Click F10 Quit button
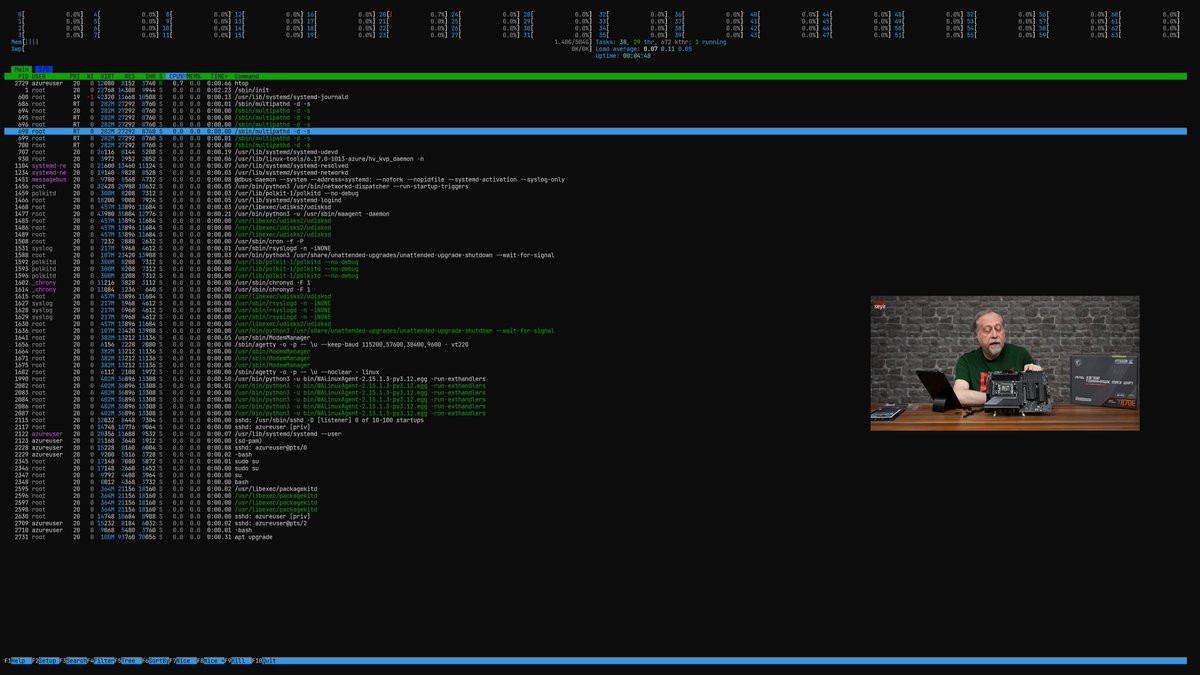 (266, 661)
